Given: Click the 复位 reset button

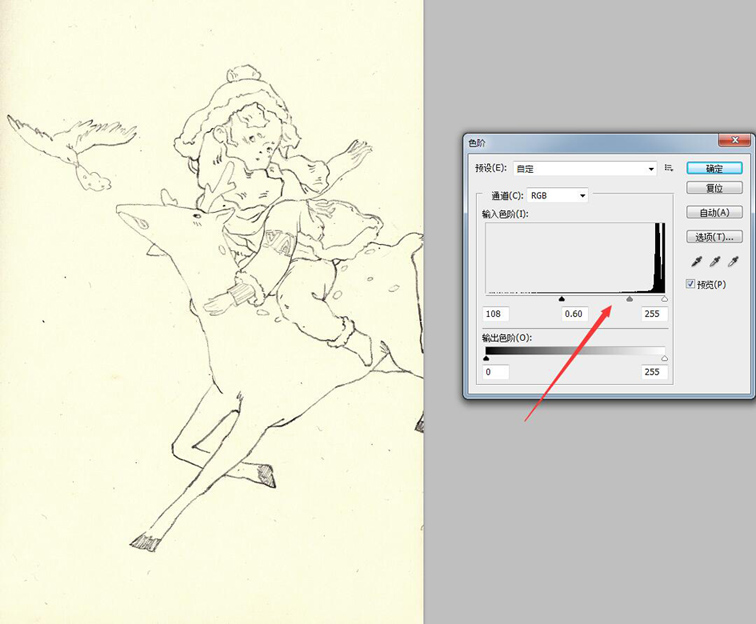Looking at the screenshot, I should [714, 188].
